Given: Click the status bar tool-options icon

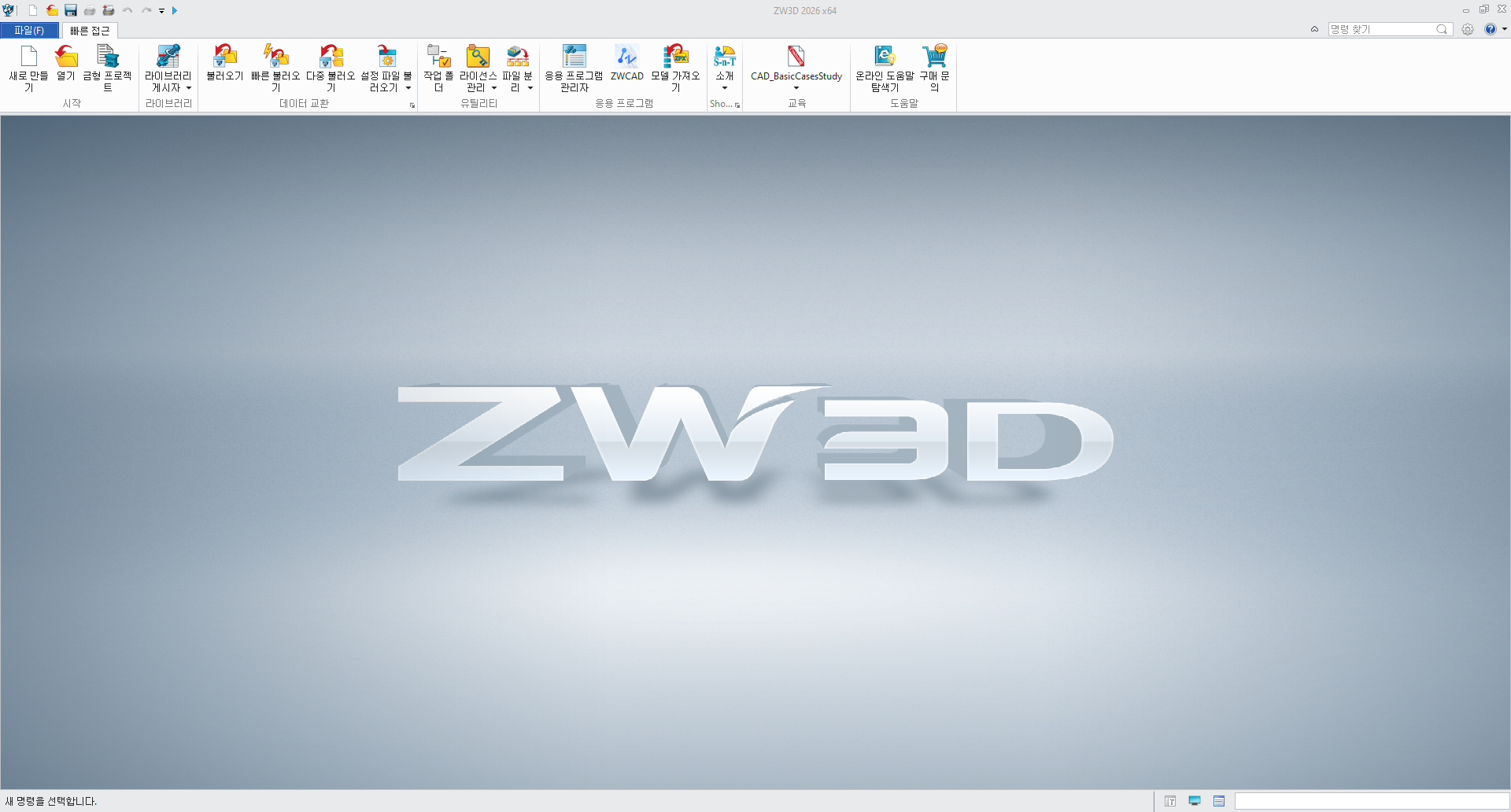Looking at the screenshot, I should (1170, 801).
